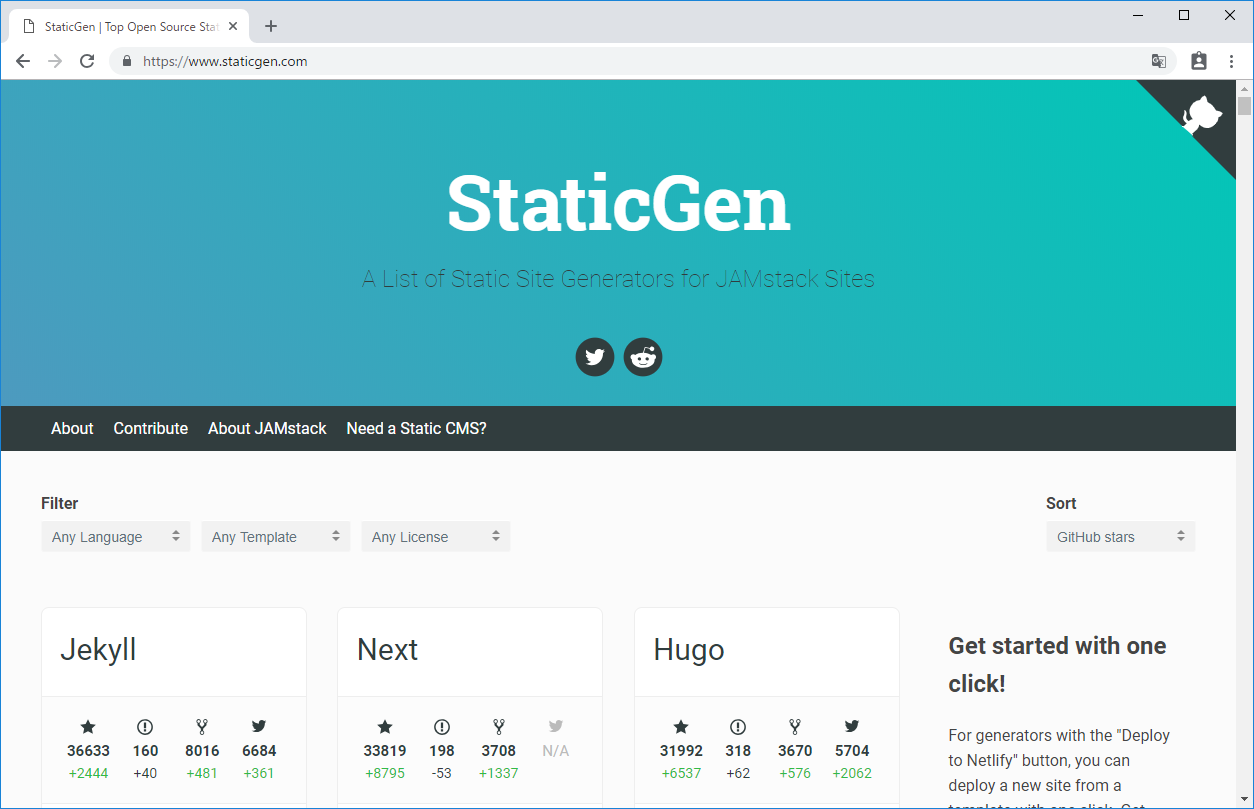Click the greyed Twitter icon on Next card
This screenshot has height=809, width=1254.
(556, 727)
